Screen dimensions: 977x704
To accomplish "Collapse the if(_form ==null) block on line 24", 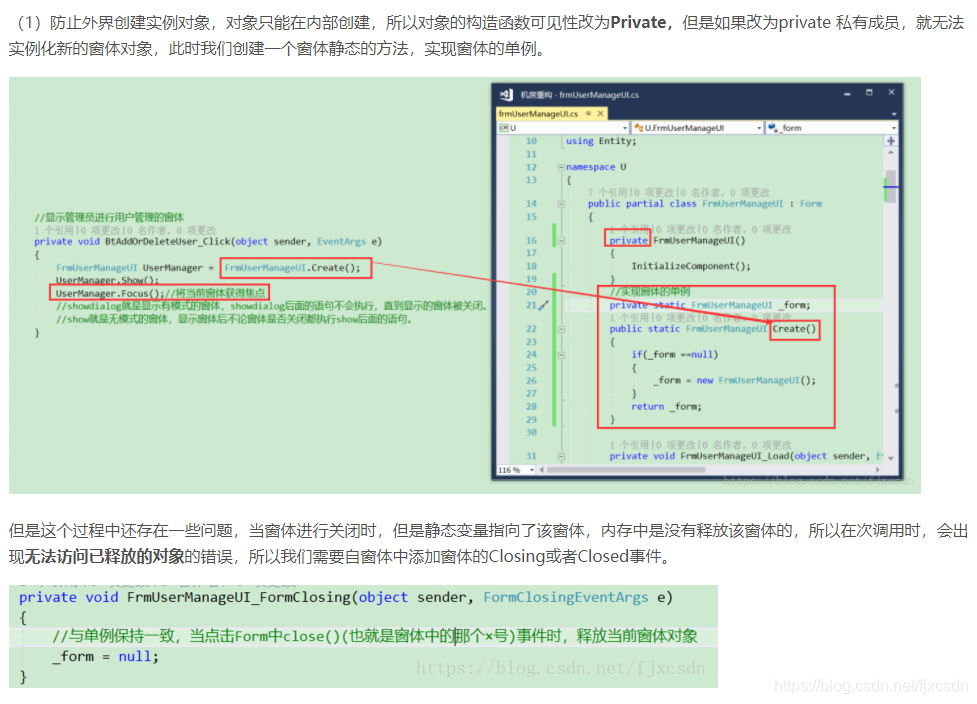I will tap(561, 354).
